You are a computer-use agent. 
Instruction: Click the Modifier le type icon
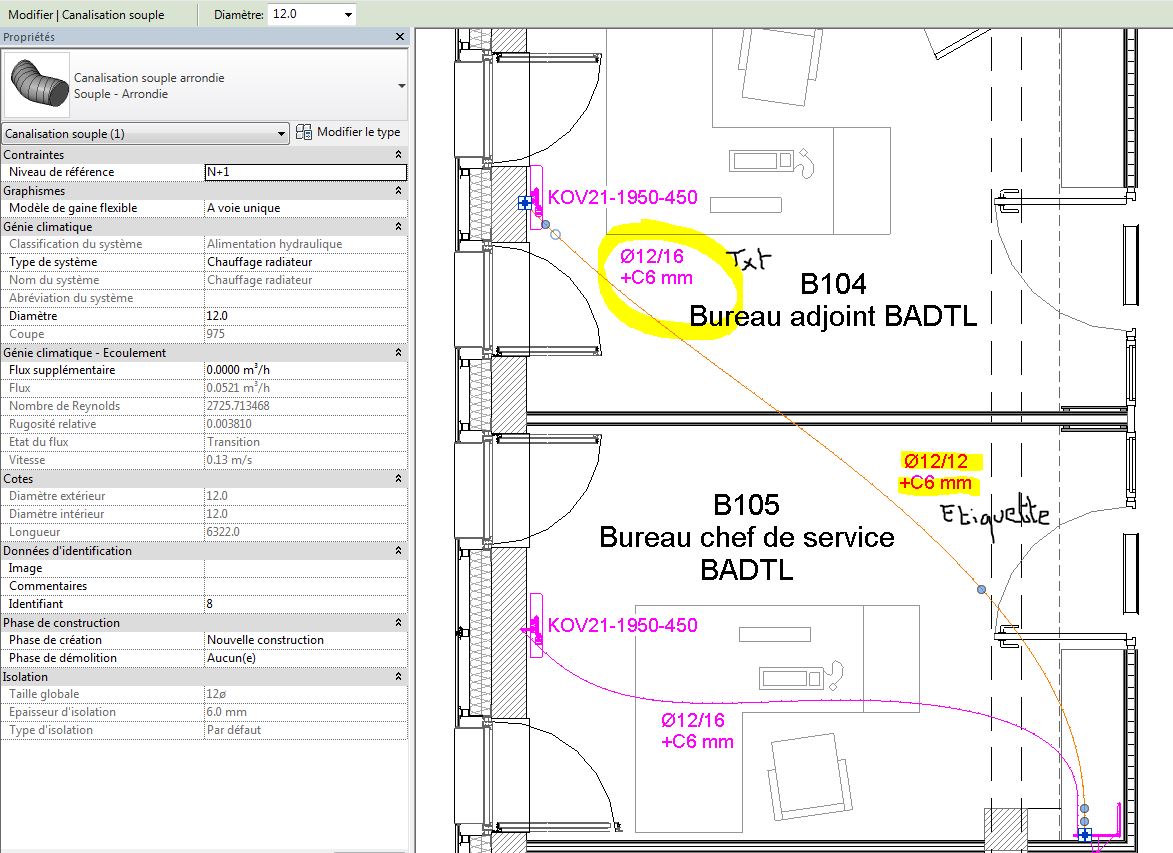point(304,132)
